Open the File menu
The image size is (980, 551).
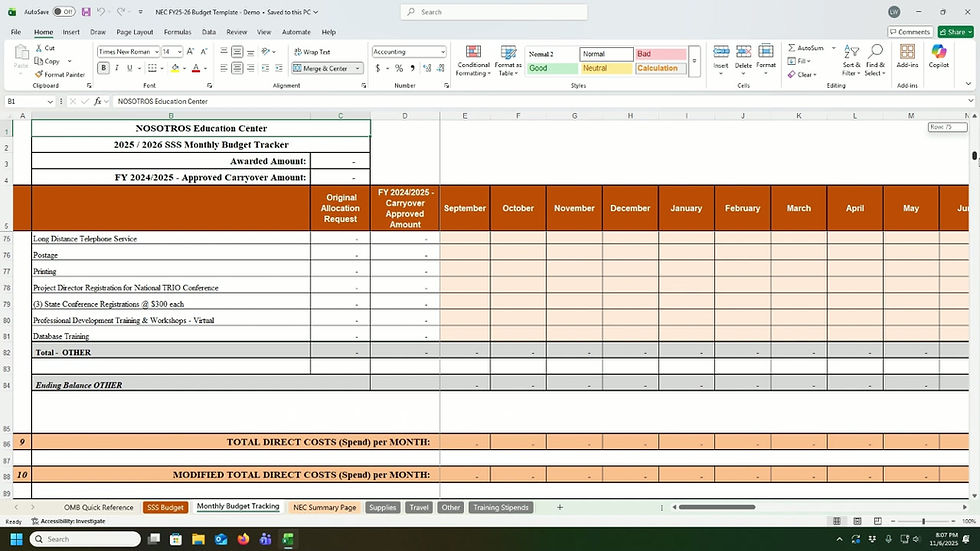click(x=16, y=32)
